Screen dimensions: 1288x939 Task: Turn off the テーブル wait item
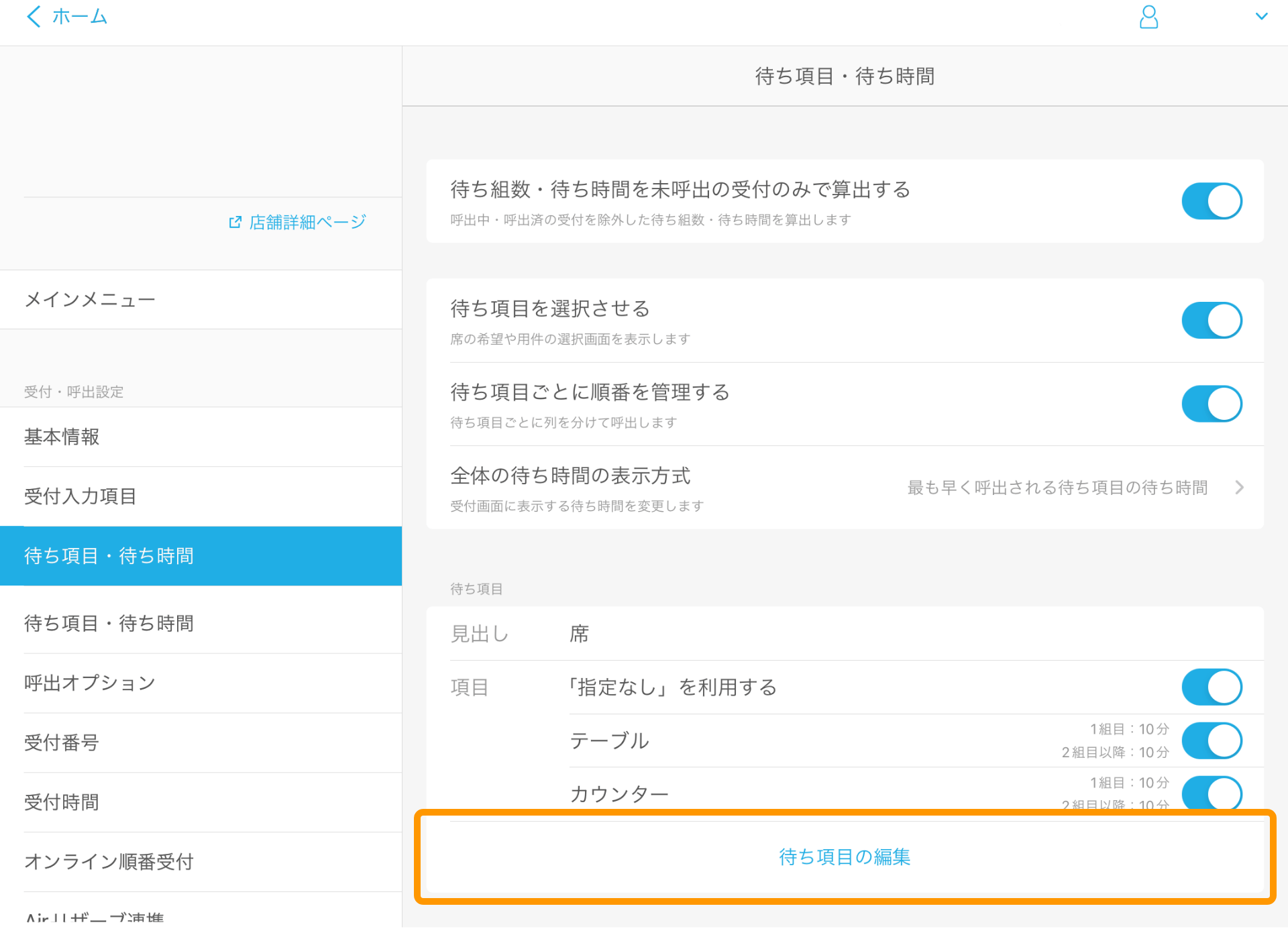click(1212, 740)
